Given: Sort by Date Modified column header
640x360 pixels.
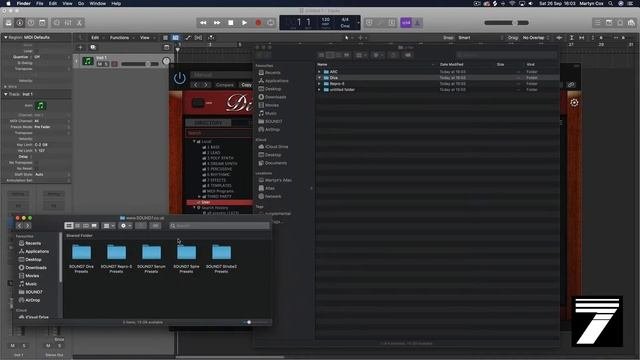Looking at the screenshot, I should click(451, 64).
